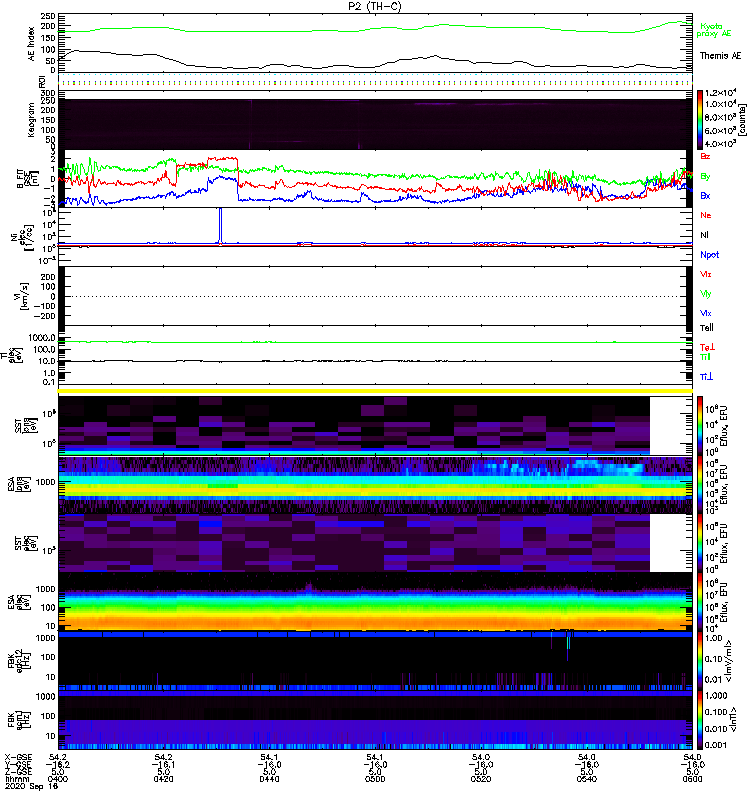Click the "0520" time tick label
The image size is (750, 800).
481,779
